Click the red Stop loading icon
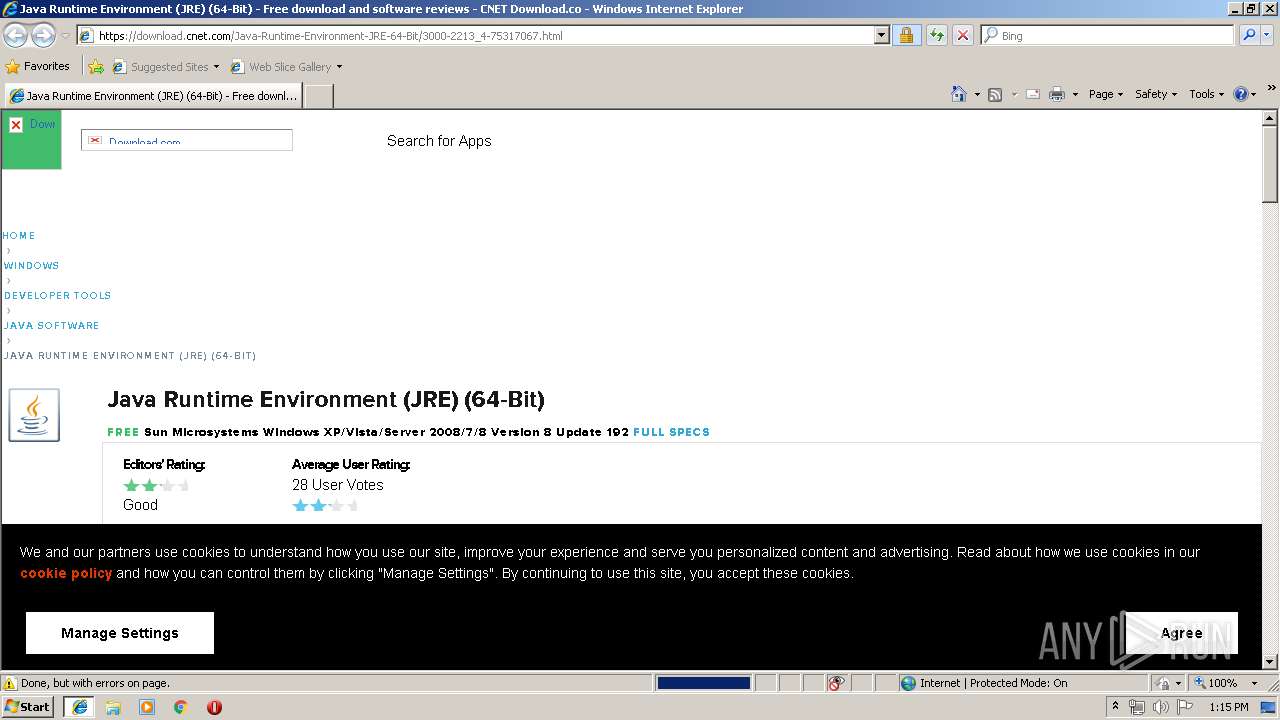1280x720 pixels. coord(962,35)
